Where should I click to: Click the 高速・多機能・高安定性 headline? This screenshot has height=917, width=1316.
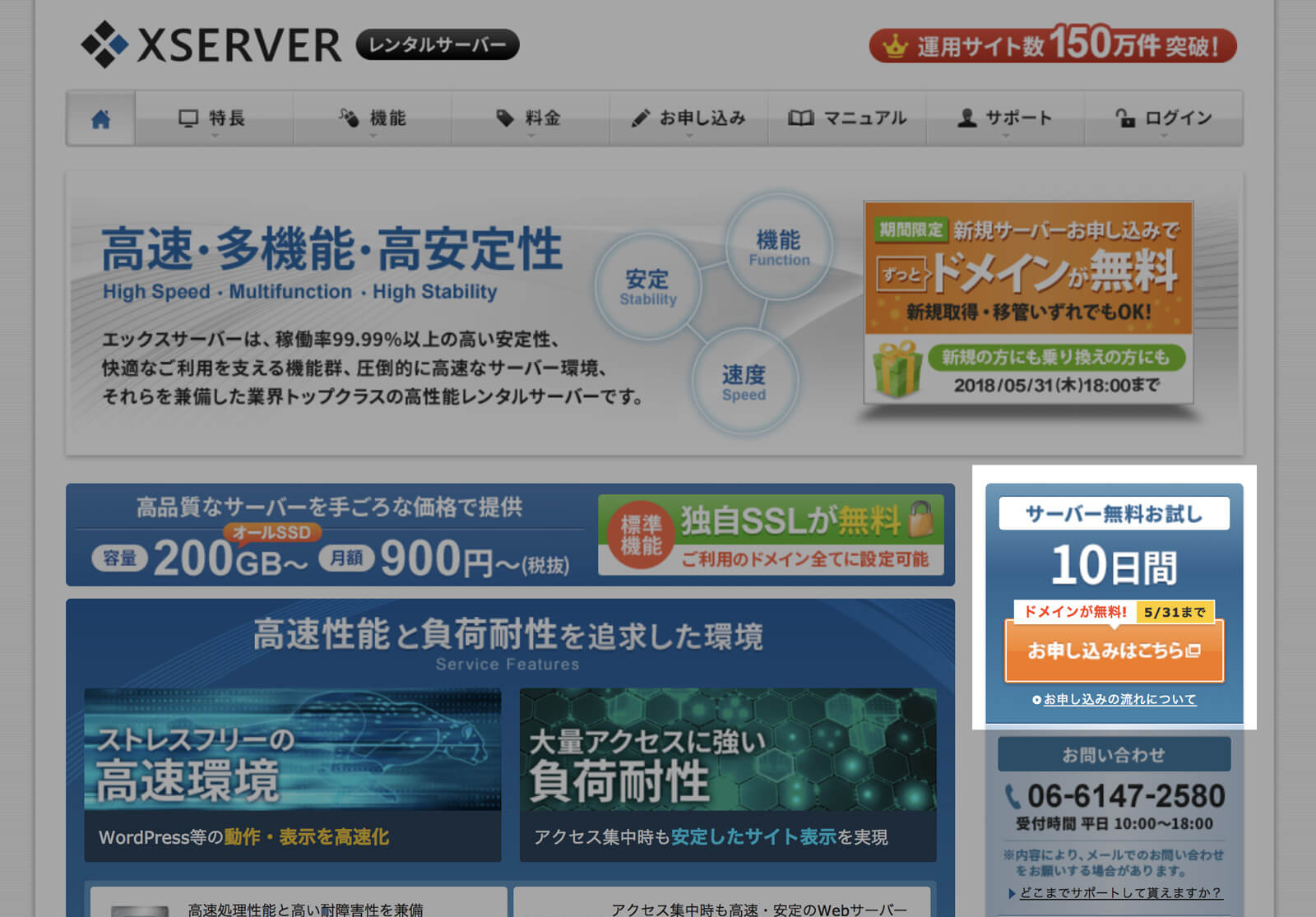tap(331, 249)
